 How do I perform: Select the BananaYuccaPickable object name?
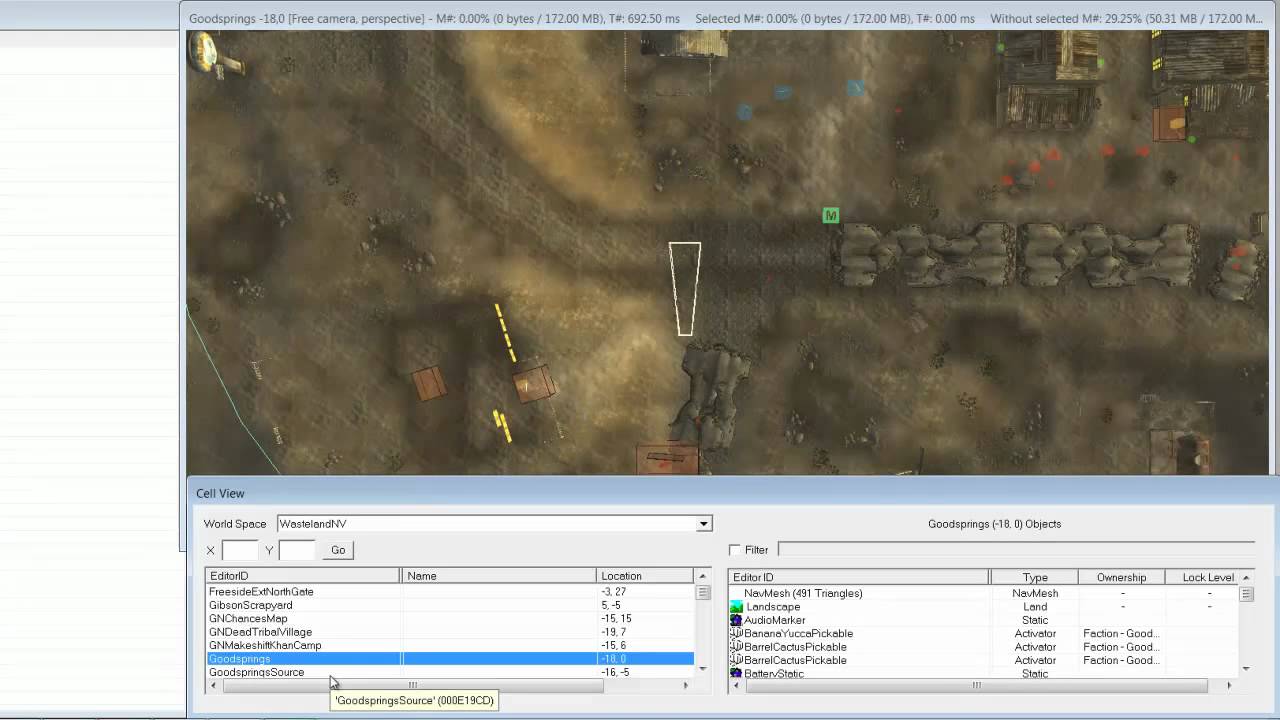pyautogui.click(x=798, y=633)
